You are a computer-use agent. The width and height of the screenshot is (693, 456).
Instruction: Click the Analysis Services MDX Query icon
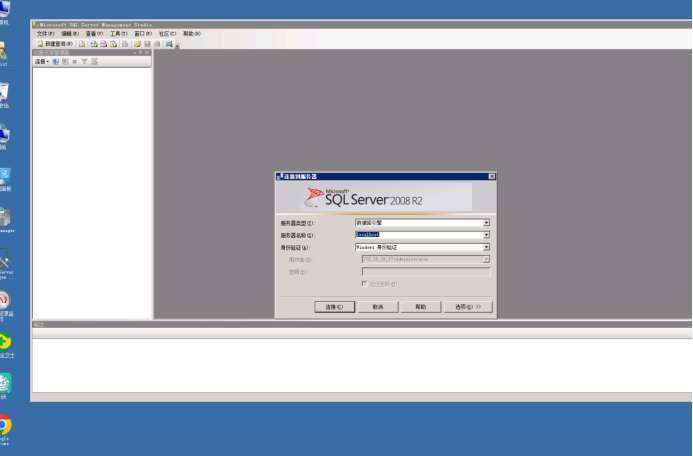[94, 44]
